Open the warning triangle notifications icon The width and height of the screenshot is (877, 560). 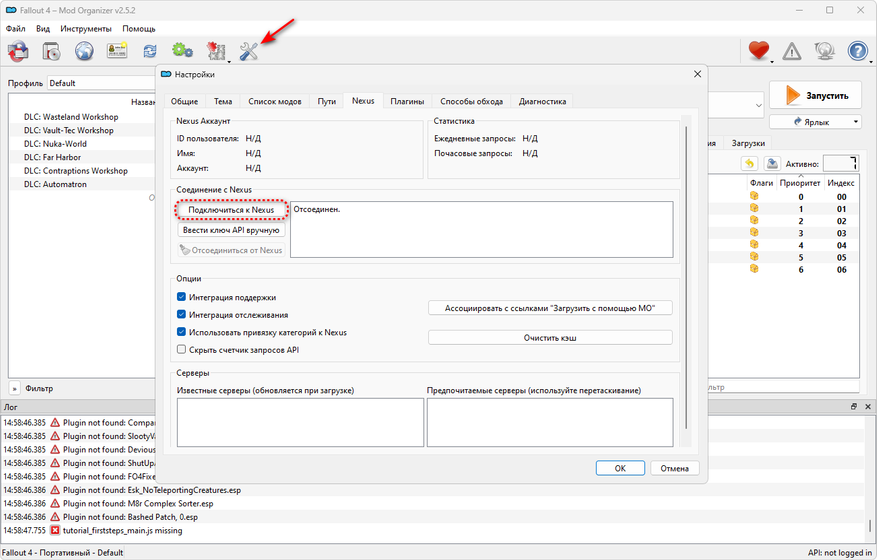tap(792, 51)
